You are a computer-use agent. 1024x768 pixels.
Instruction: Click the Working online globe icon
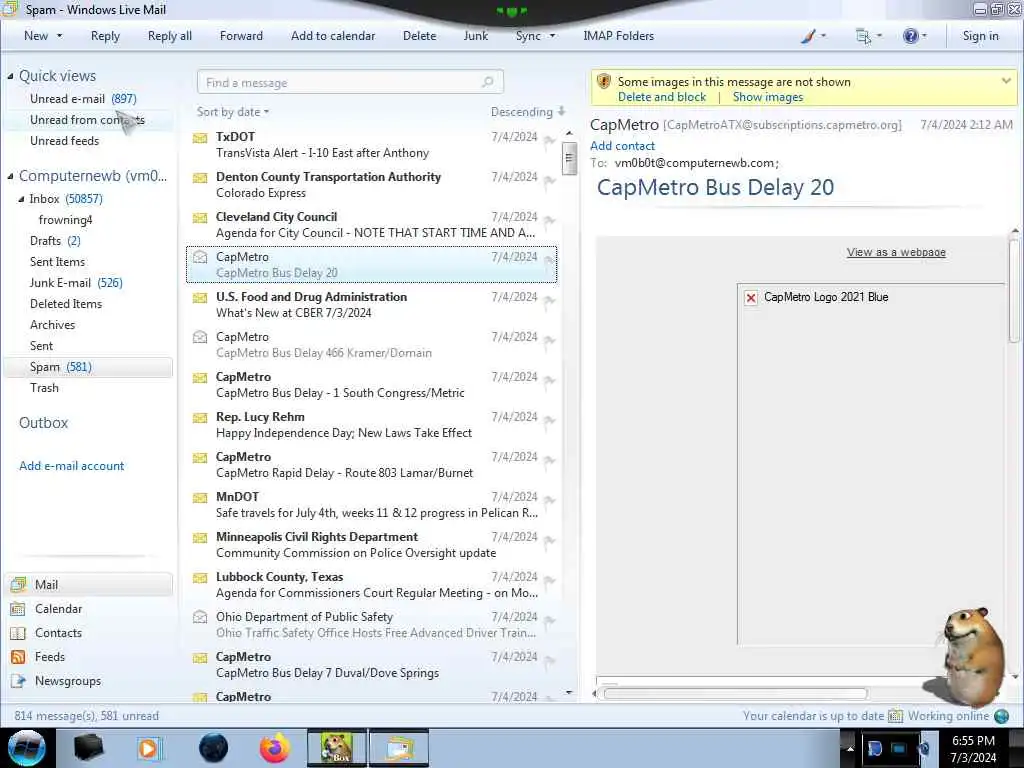pyautogui.click(x=1001, y=716)
